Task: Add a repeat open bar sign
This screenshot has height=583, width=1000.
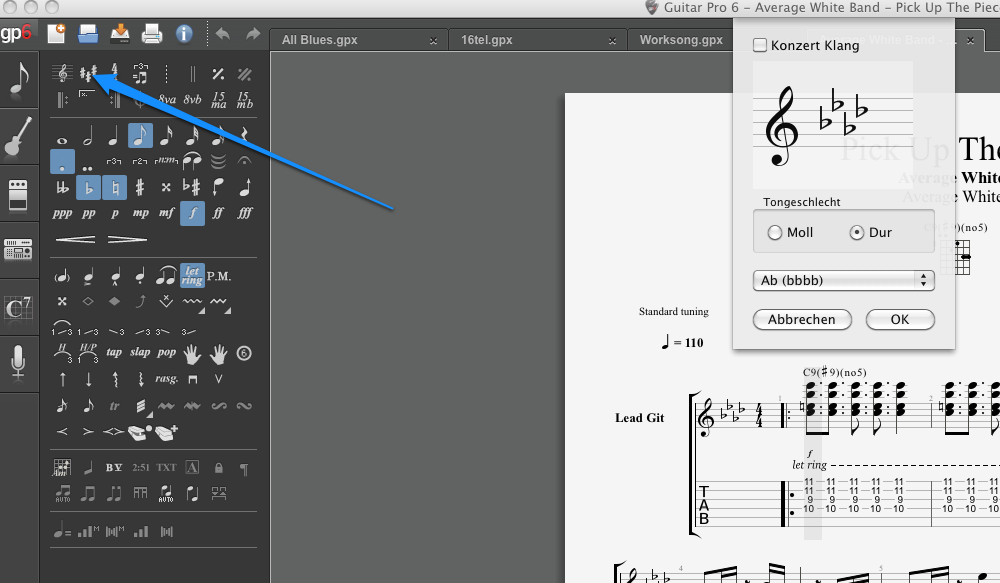Action: (62, 100)
